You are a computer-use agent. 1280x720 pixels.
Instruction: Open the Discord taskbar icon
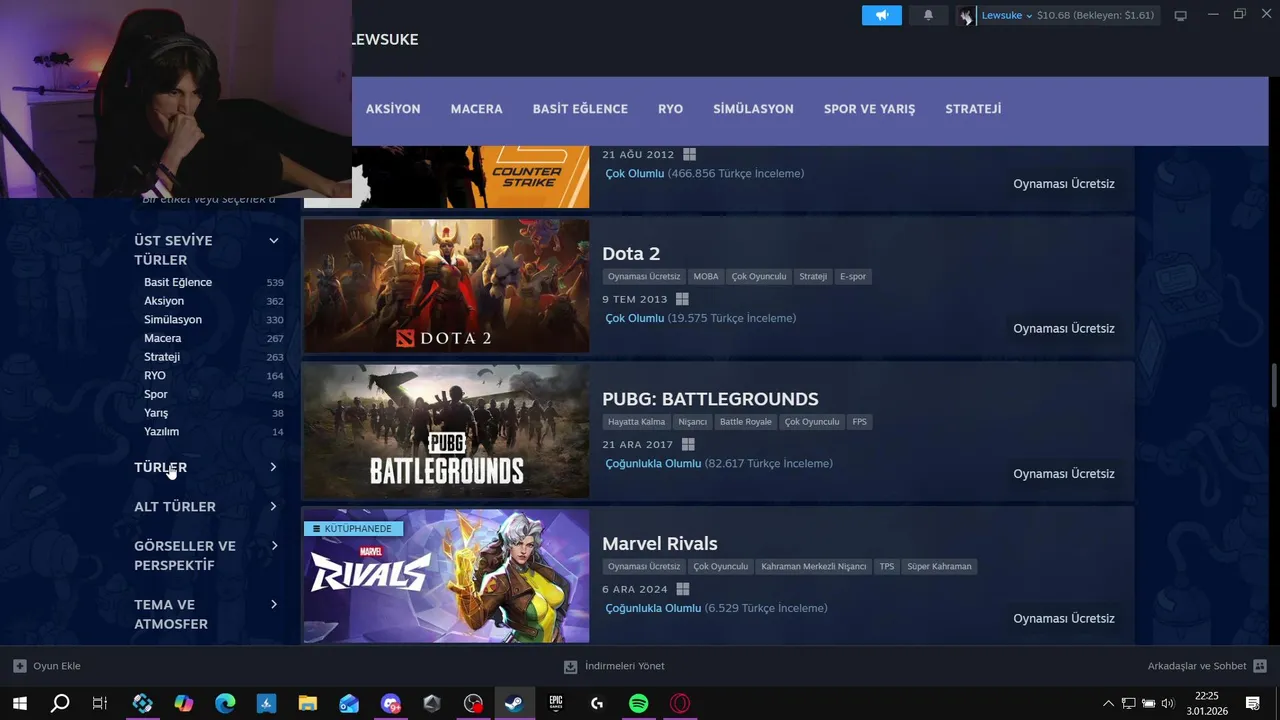[390, 703]
